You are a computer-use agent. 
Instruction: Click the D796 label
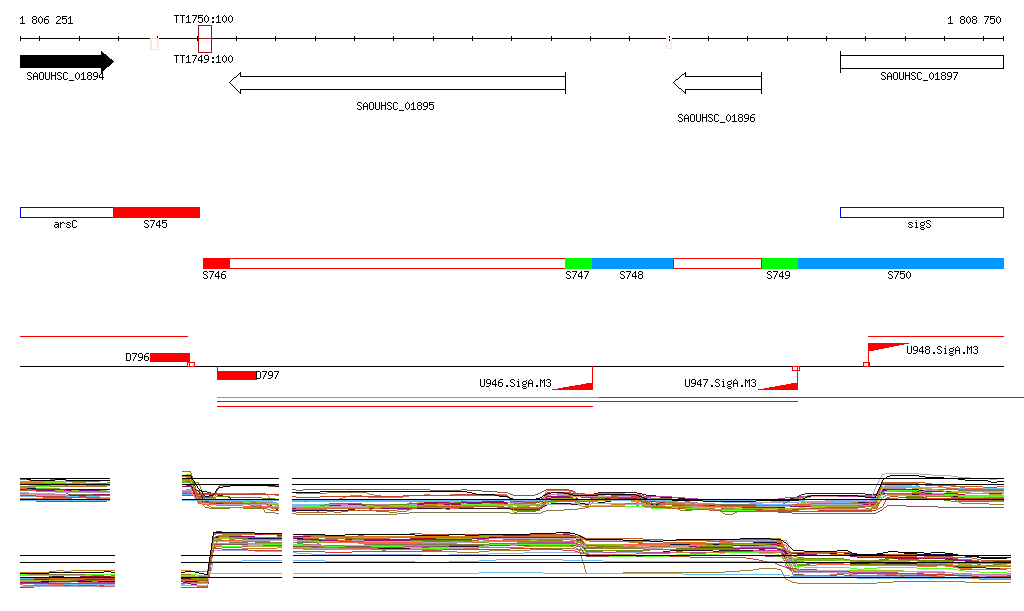pos(137,357)
